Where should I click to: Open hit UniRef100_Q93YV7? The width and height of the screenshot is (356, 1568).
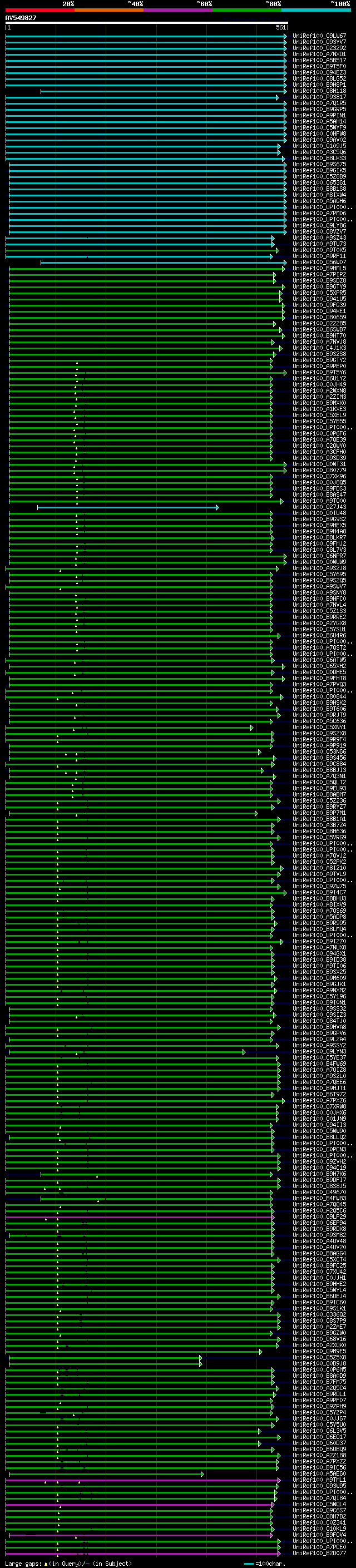point(319,42)
